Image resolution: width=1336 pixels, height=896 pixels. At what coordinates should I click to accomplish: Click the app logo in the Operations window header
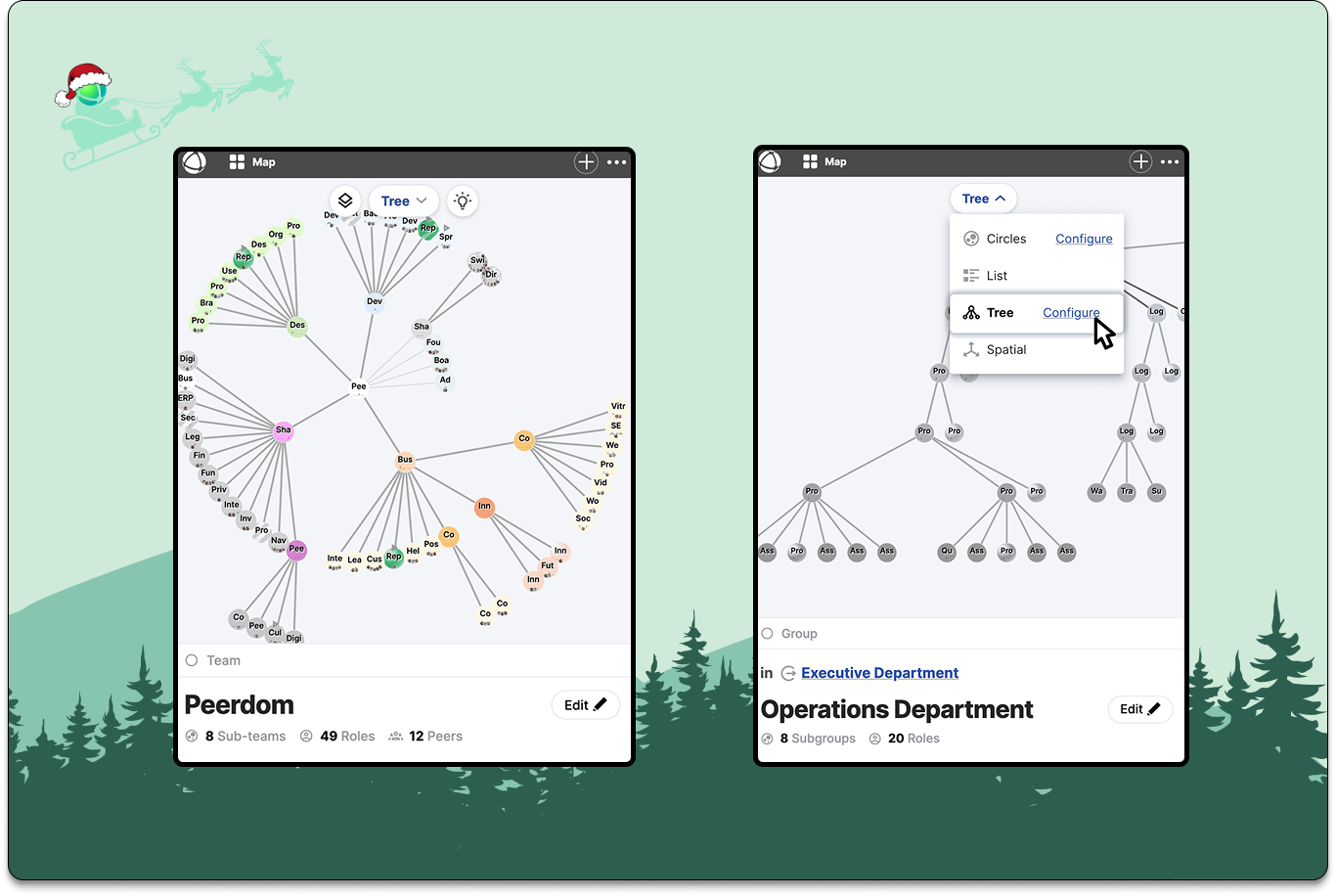pyautogui.click(x=770, y=161)
